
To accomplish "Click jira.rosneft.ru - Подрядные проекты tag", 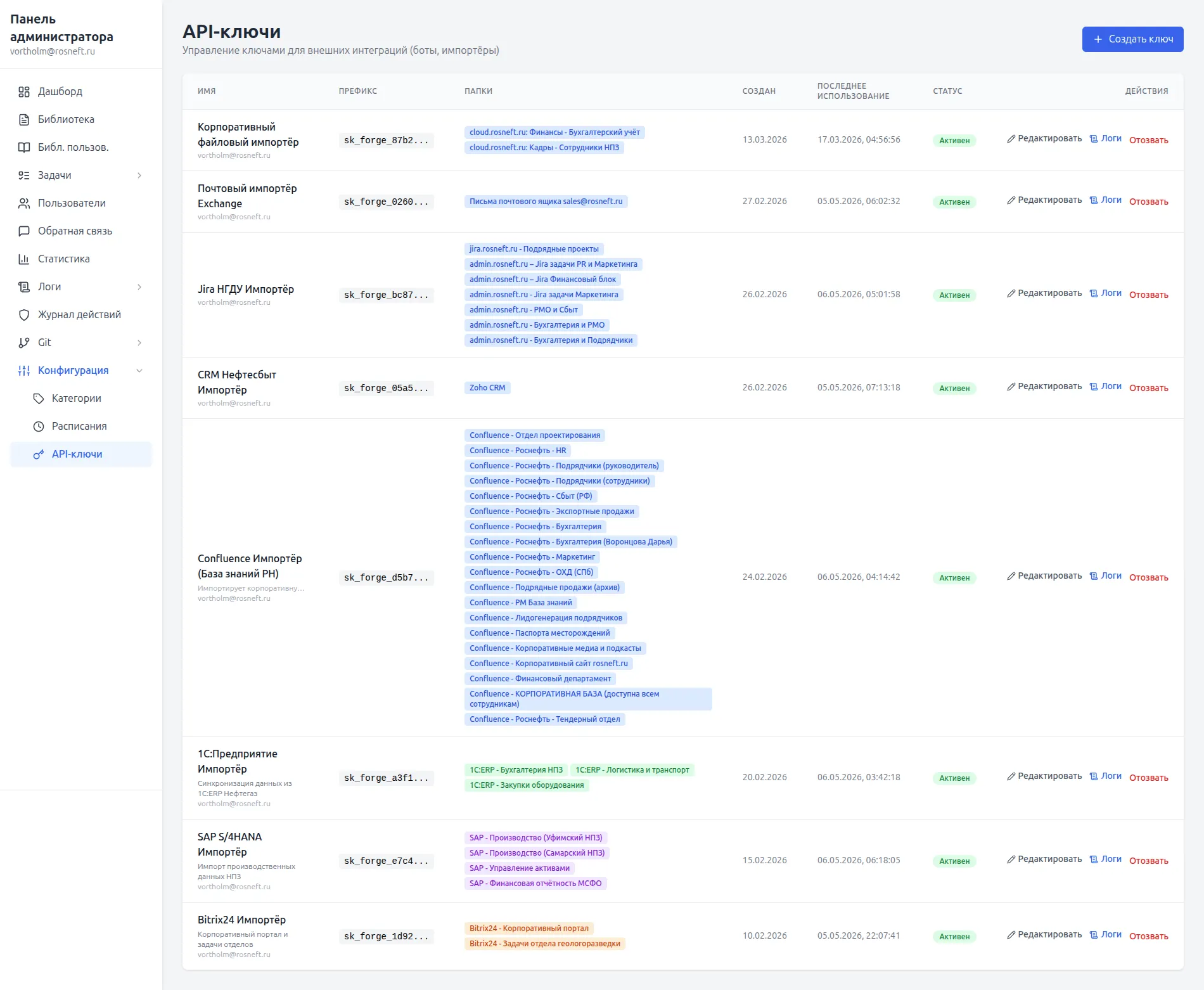I will (x=534, y=249).
